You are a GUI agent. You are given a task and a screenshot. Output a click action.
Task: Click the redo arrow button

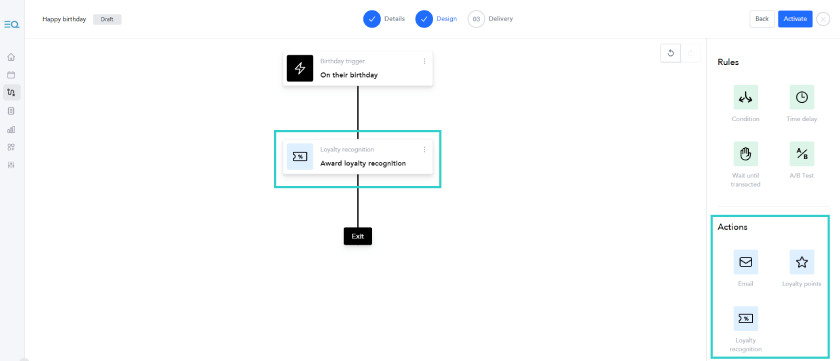pyautogui.click(x=691, y=53)
